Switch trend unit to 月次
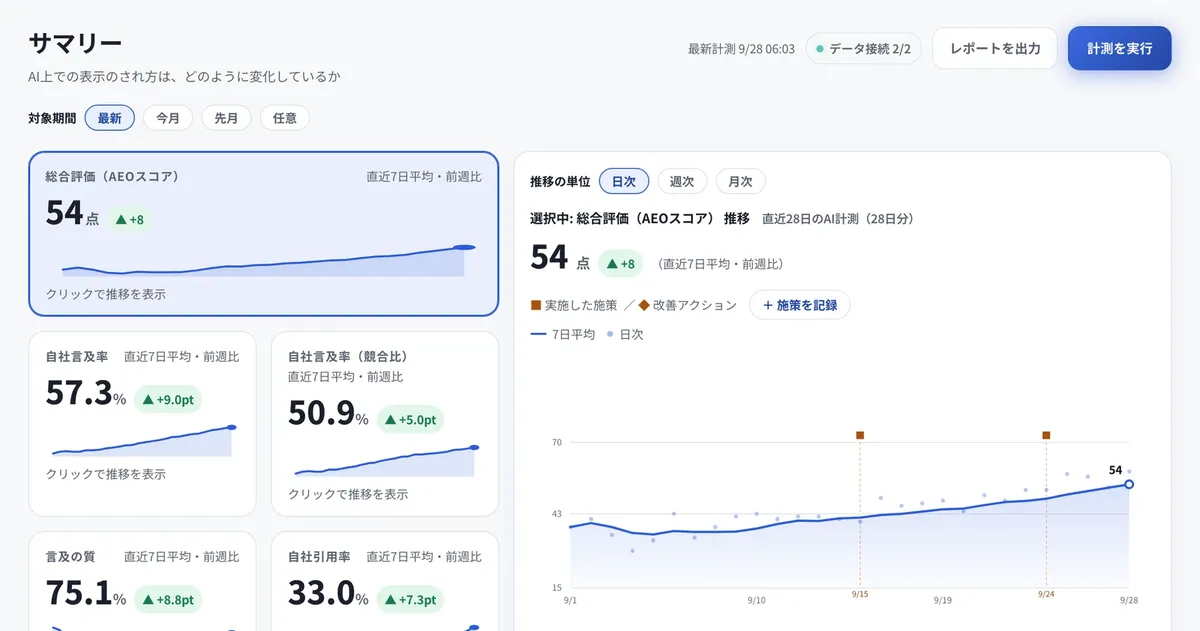 (x=740, y=181)
